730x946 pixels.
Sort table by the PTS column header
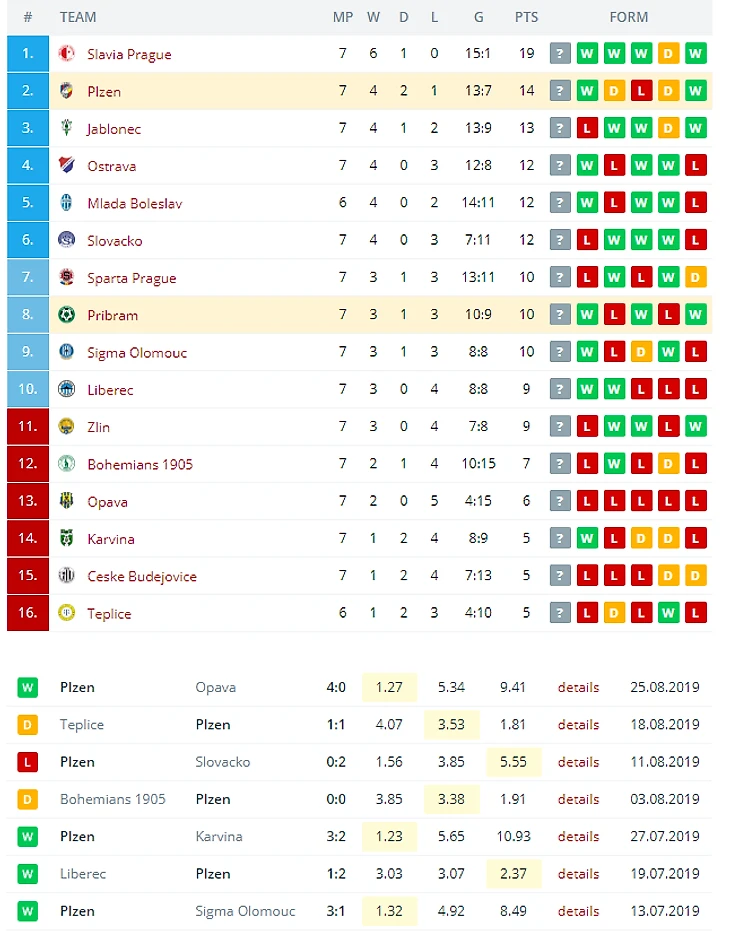coord(526,17)
